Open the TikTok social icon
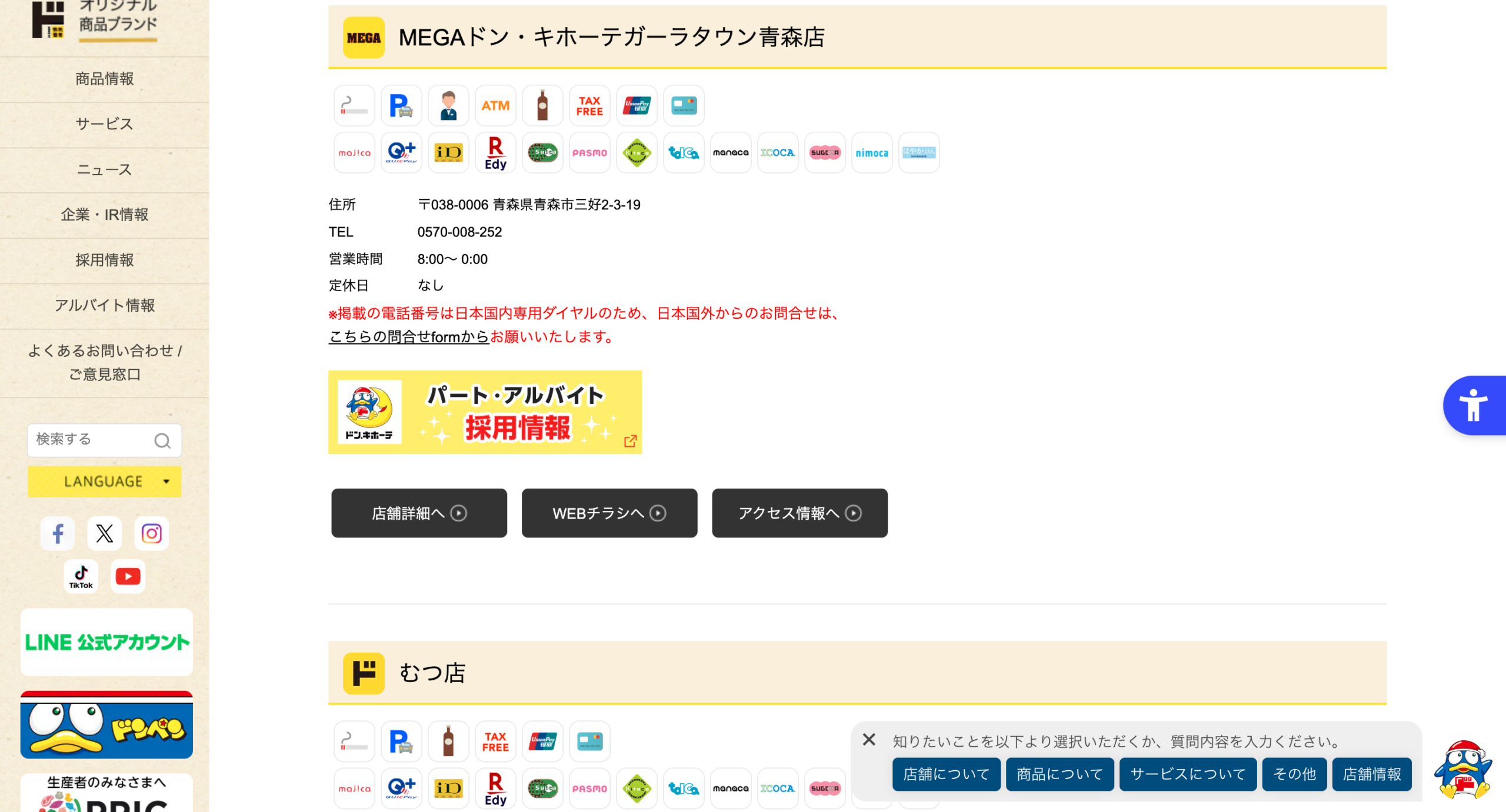The image size is (1506, 812). point(81,576)
